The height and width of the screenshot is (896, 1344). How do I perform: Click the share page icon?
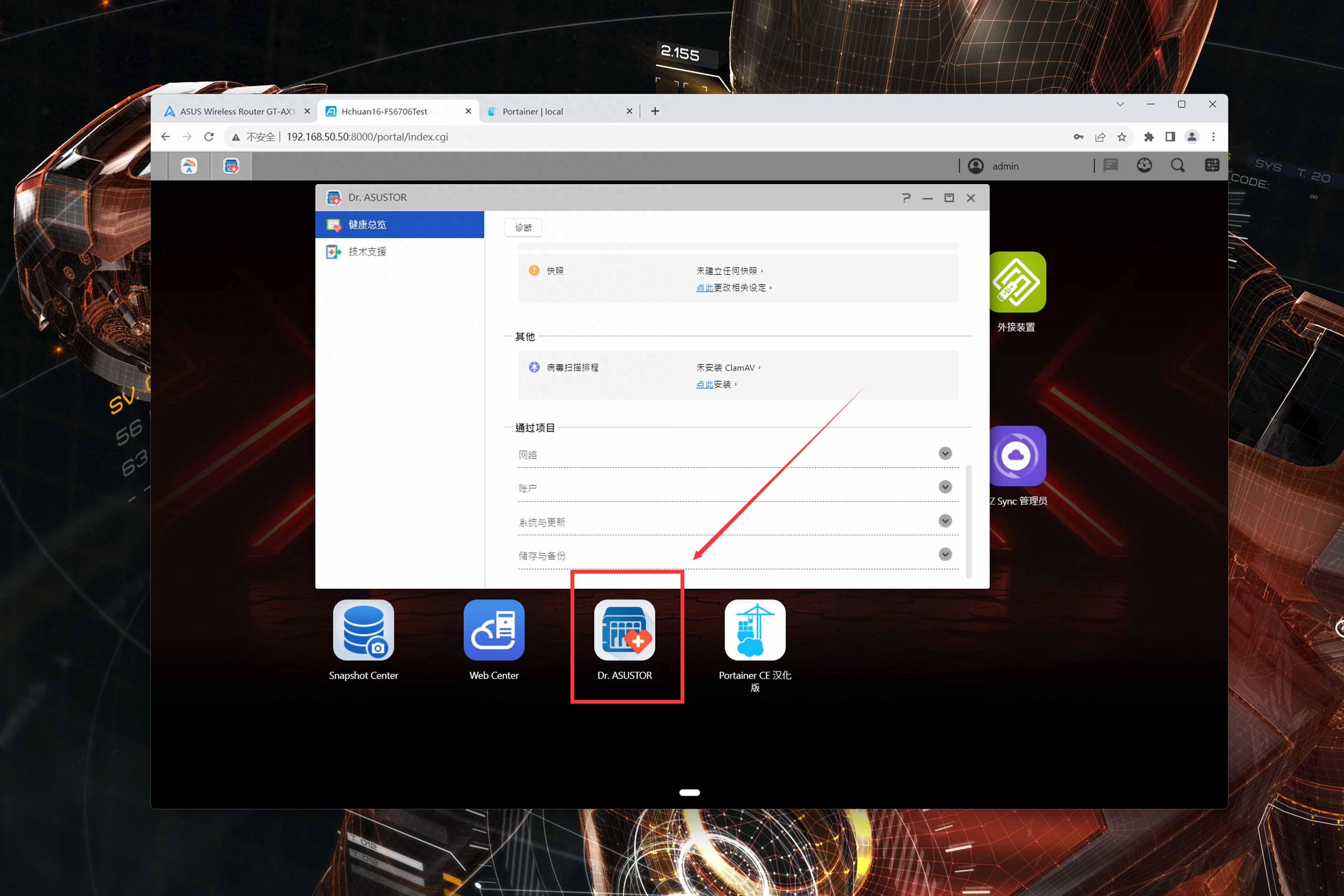[x=1100, y=137]
